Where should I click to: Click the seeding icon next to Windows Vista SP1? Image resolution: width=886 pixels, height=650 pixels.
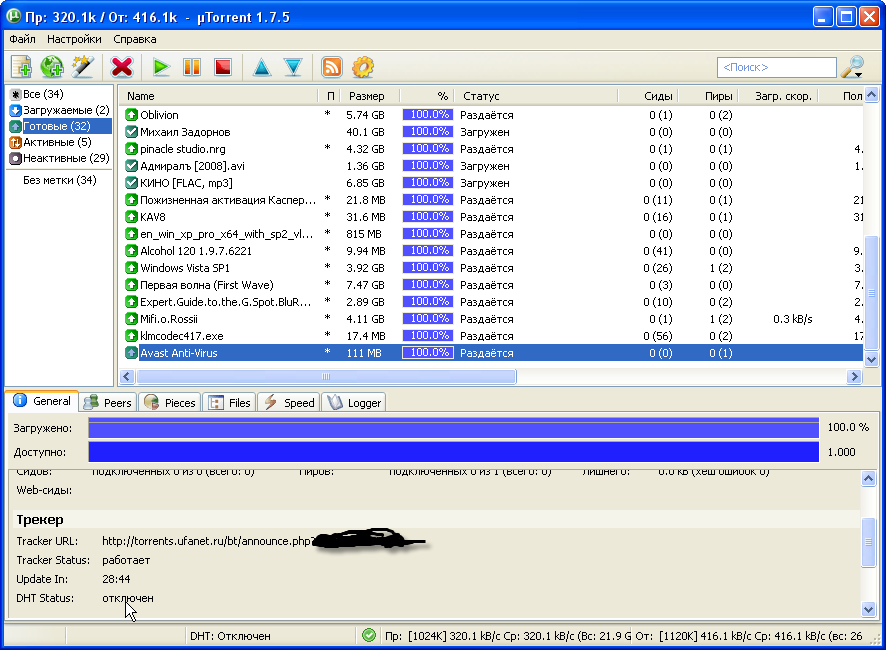(131, 267)
